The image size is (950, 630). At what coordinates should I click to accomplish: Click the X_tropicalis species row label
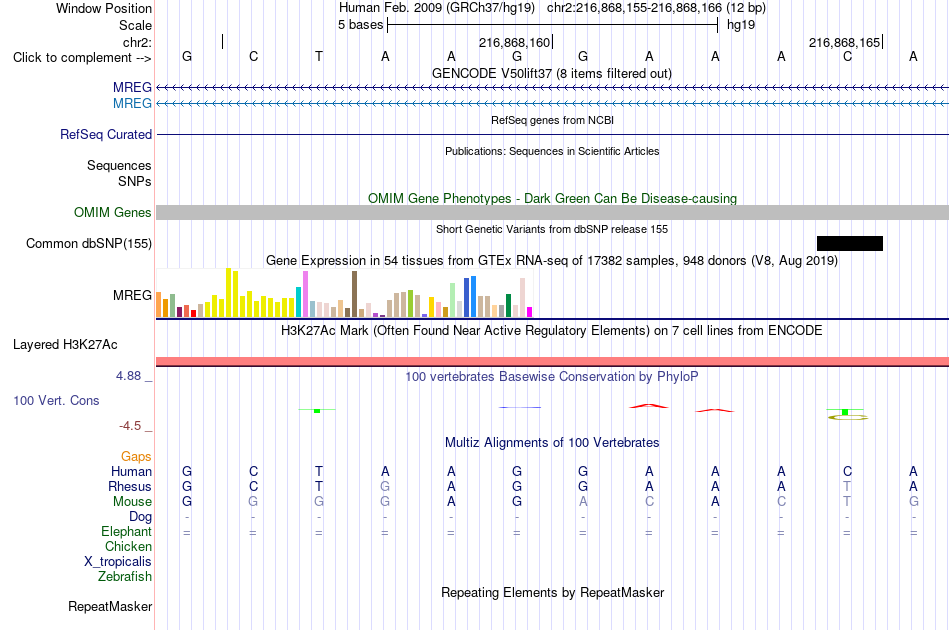coord(118,562)
